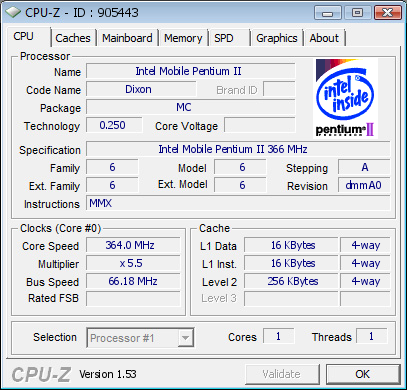The image size is (407, 390).
Task: Click the L1 Data associativity 4-way
Action: (x=365, y=245)
